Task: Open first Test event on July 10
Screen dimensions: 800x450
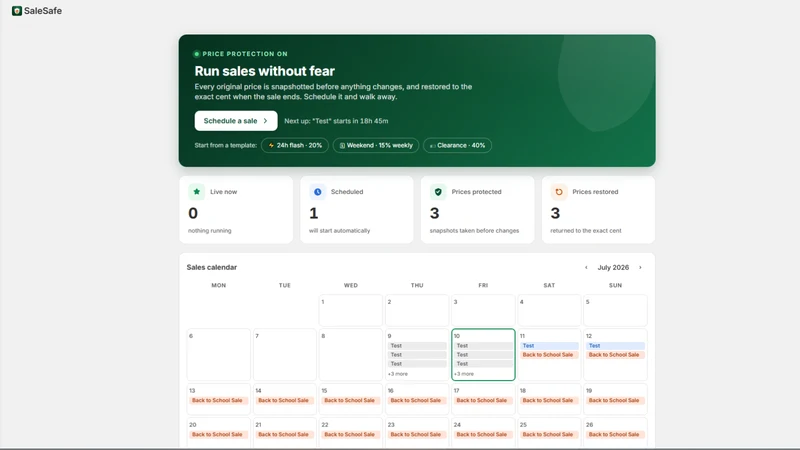Action: click(x=483, y=345)
